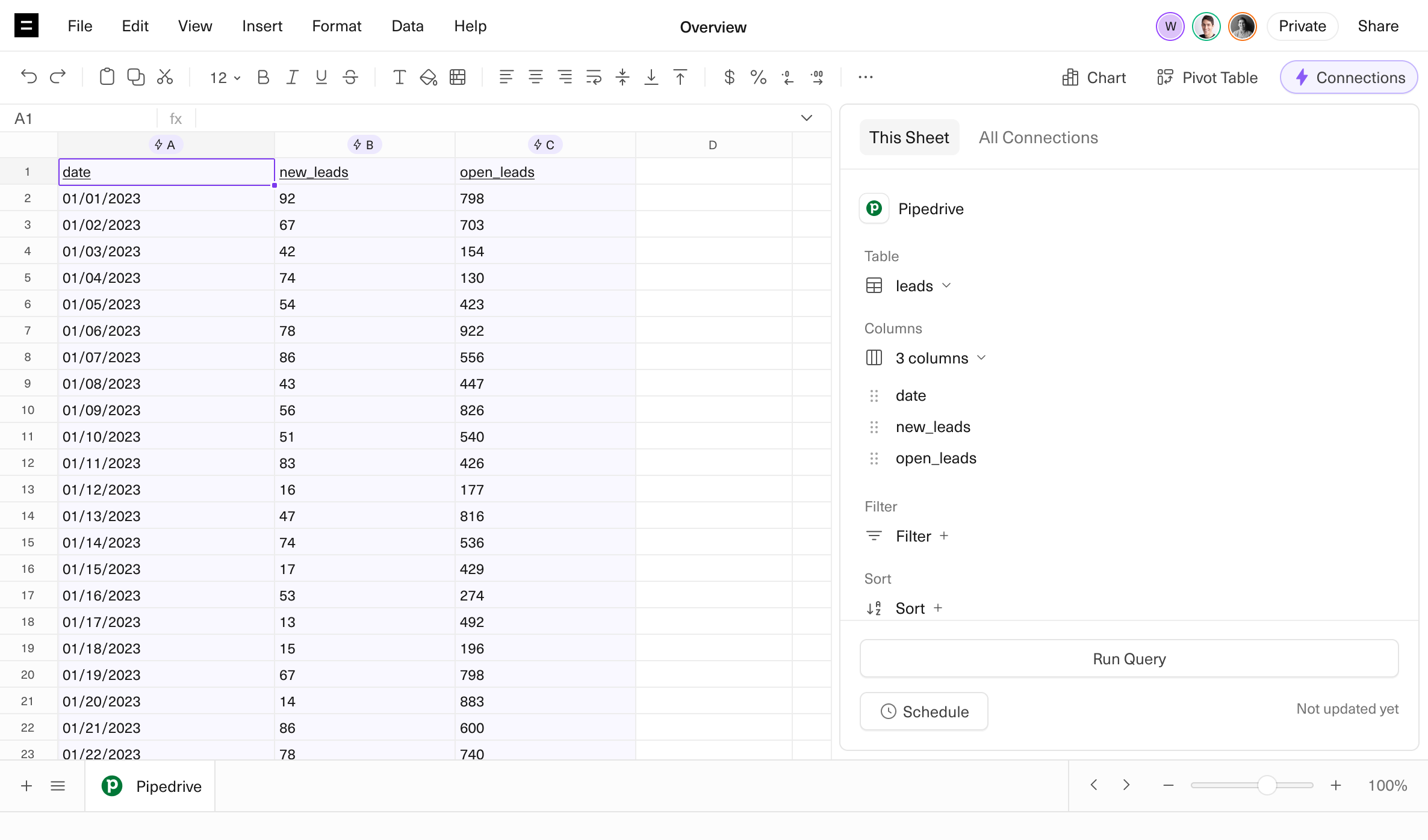Open the Insert menu
1428x840 pixels.
pos(262,26)
